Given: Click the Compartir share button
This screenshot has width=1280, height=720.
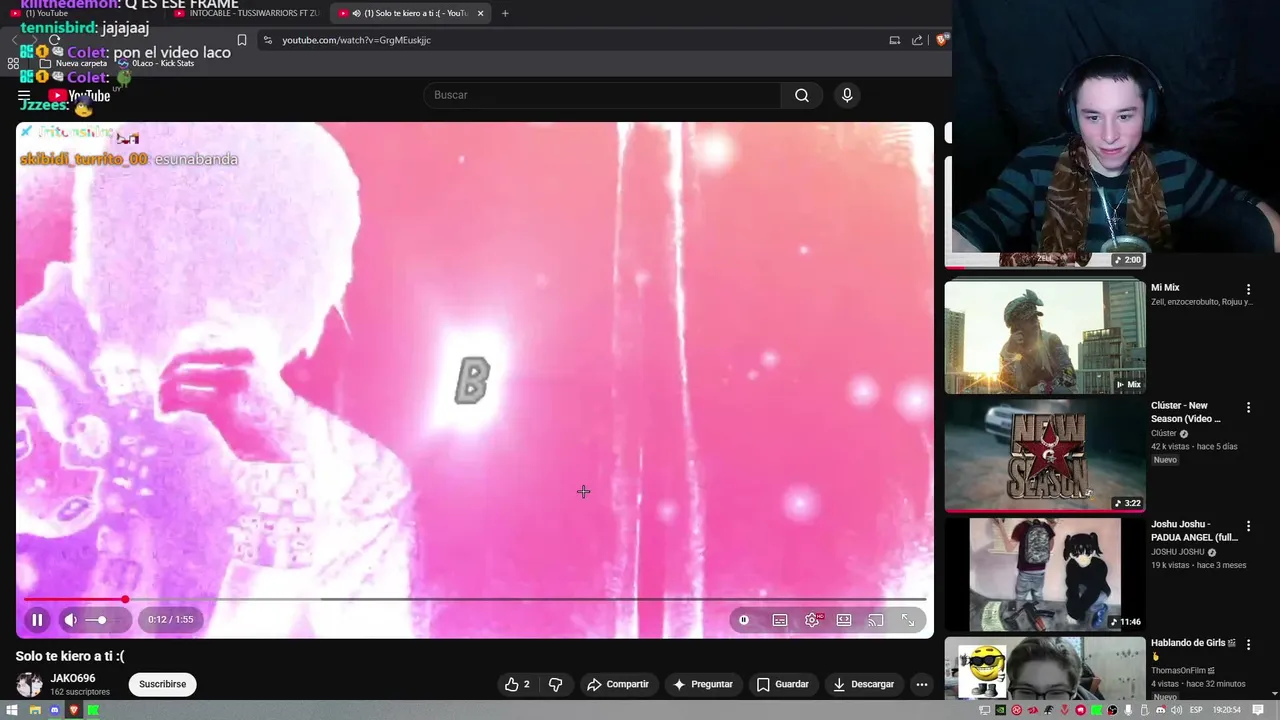Looking at the screenshot, I should [x=618, y=684].
